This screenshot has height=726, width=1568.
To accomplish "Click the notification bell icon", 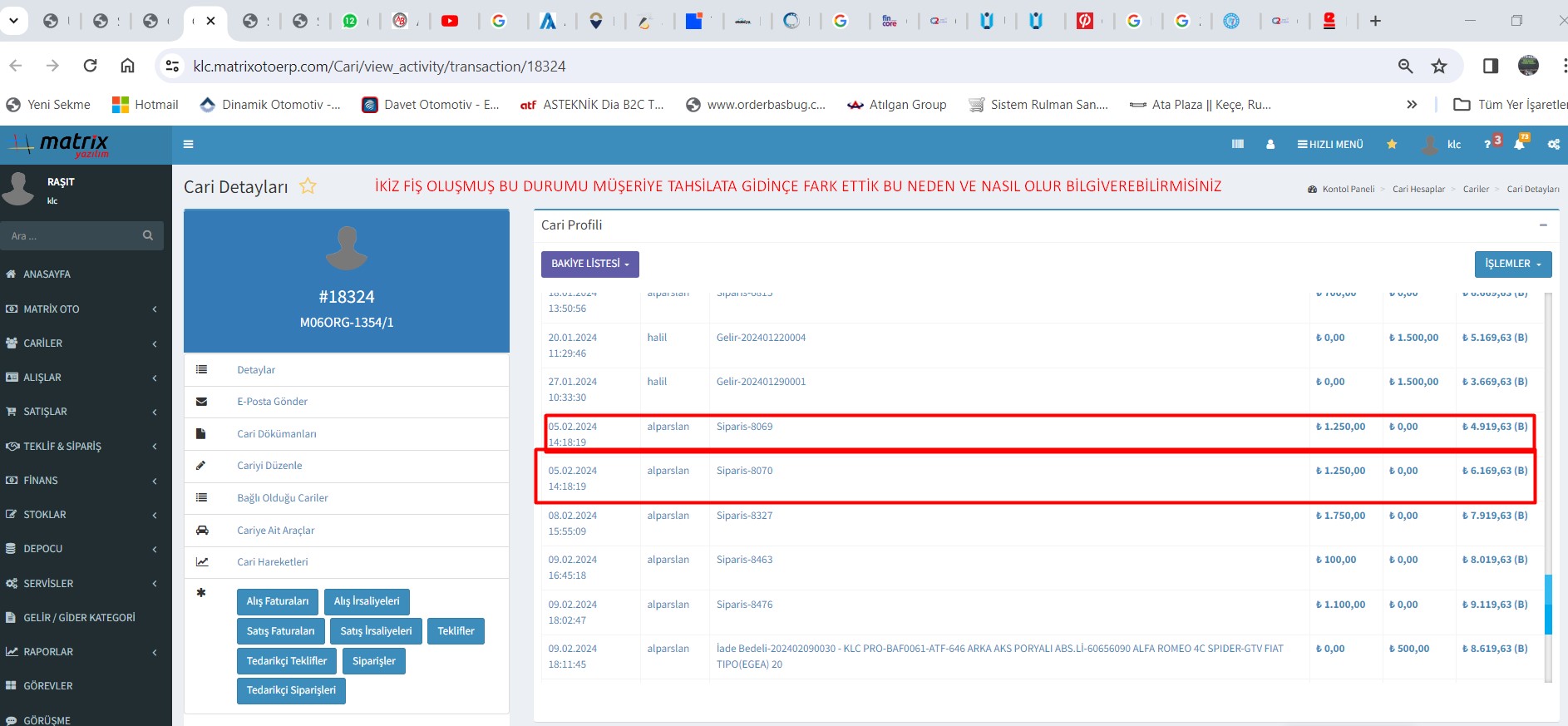I will (x=1519, y=145).
